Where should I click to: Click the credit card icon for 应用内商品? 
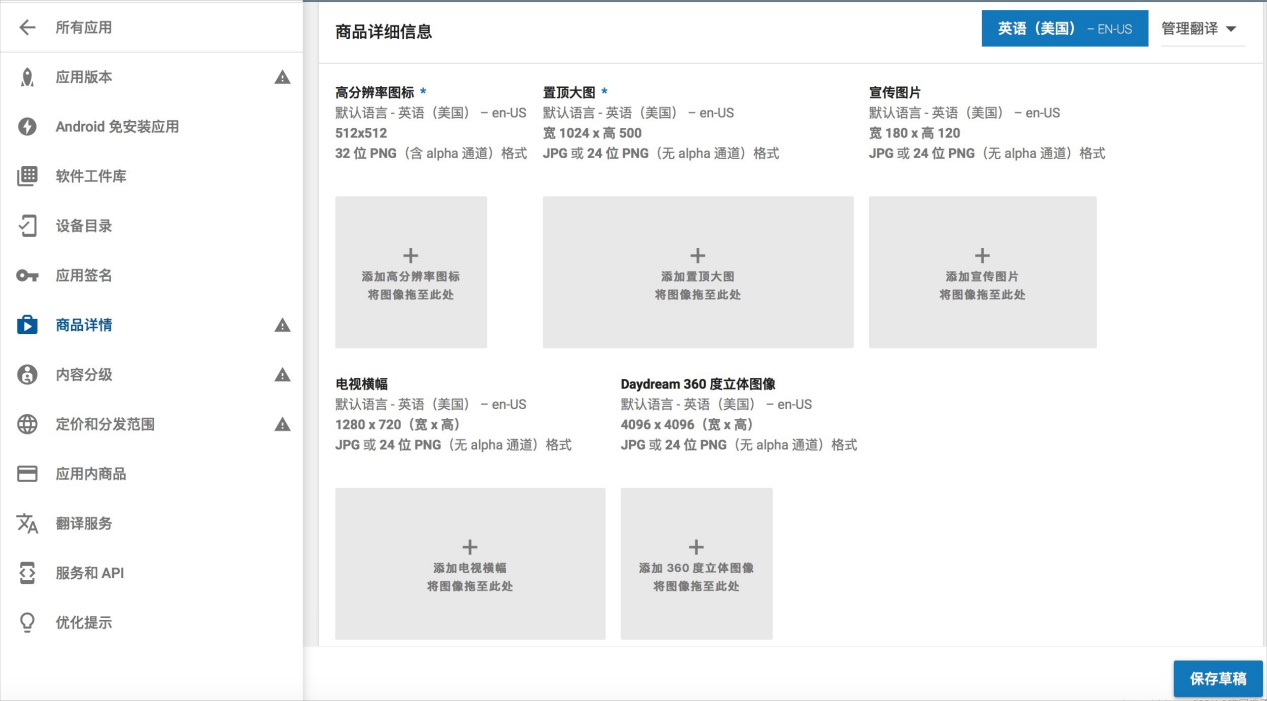pos(27,474)
